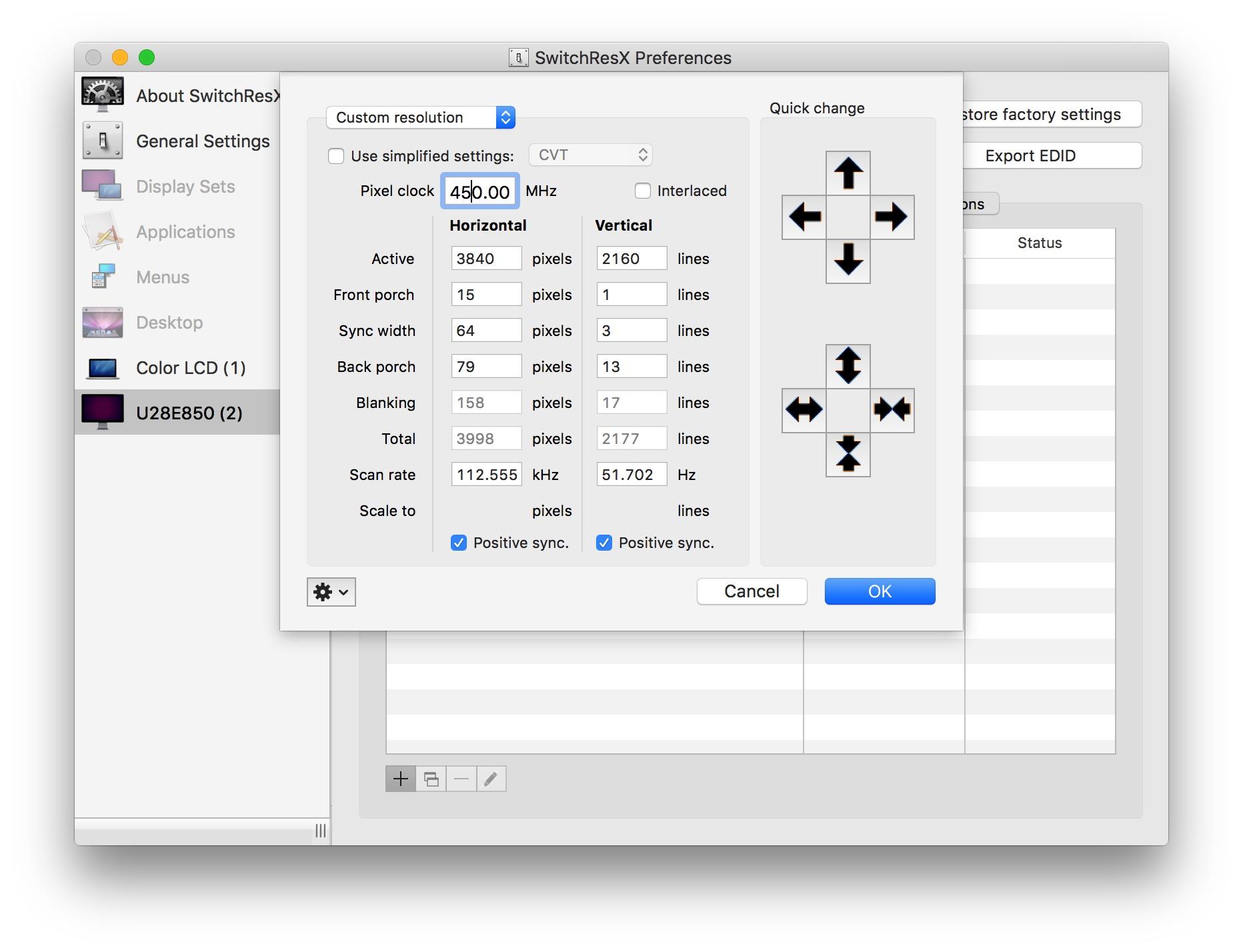The height and width of the screenshot is (952, 1243).
Task: Click the vertical Active lines field
Action: (632, 259)
